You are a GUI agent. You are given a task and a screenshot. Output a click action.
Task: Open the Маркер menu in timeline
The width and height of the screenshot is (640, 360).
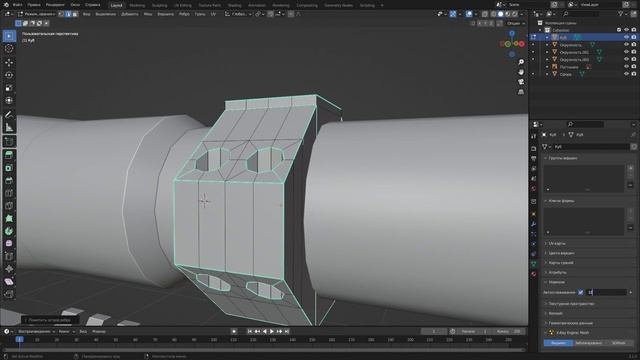[x=99, y=331]
